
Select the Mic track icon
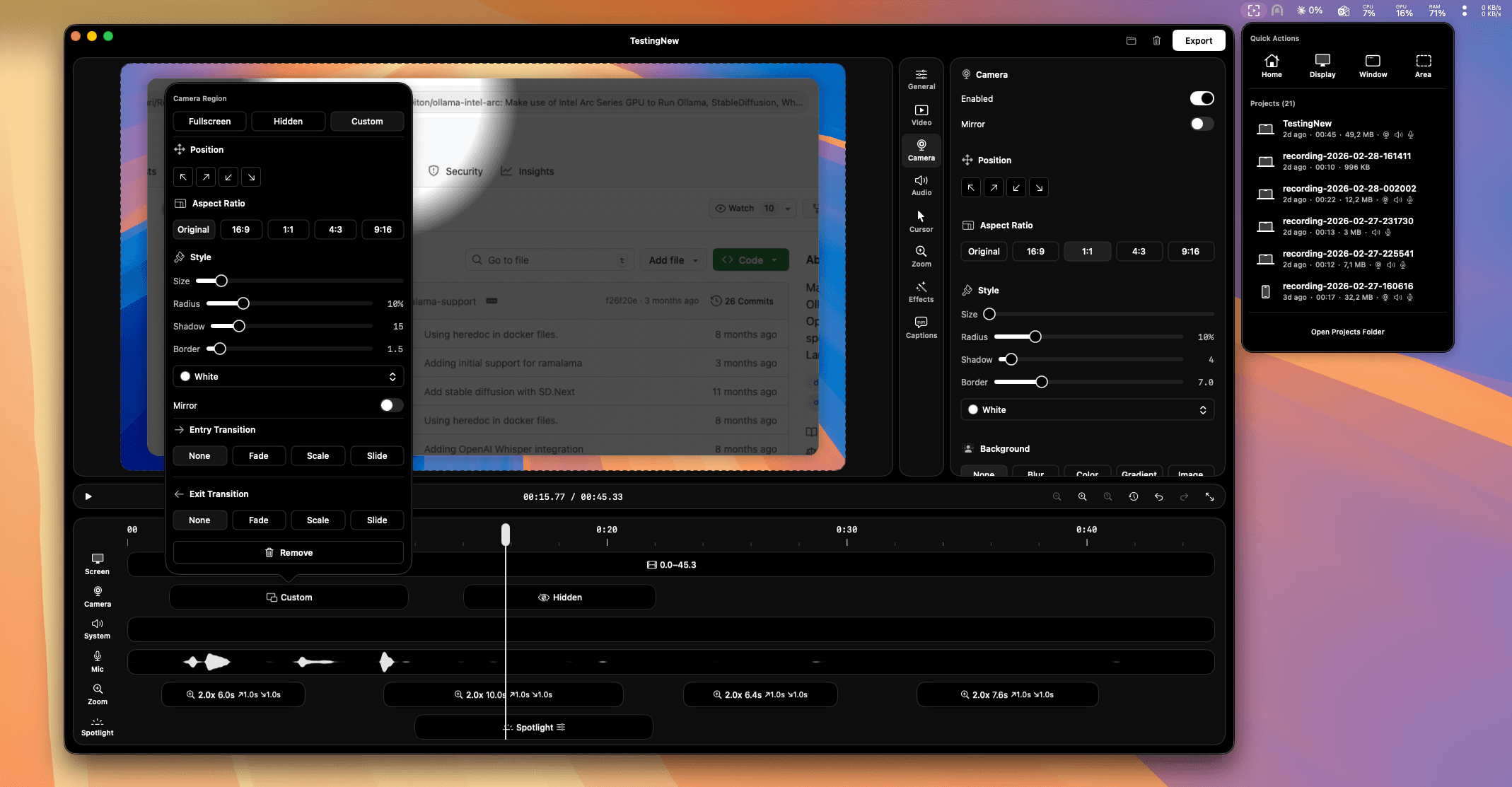(x=97, y=661)
